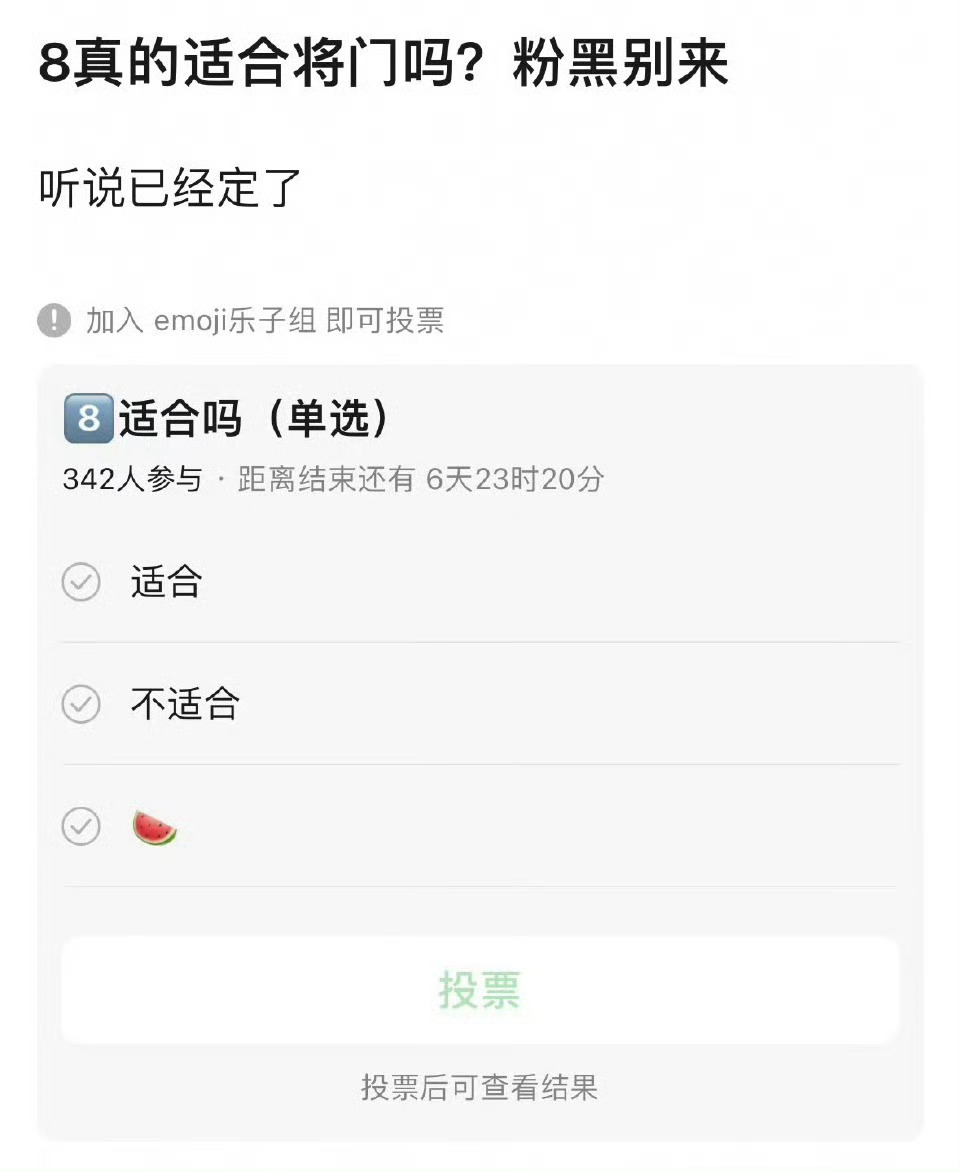Click the gray exclamation notice icon
The width and height of the screenshot is (960, 1172).
(54, 321)
